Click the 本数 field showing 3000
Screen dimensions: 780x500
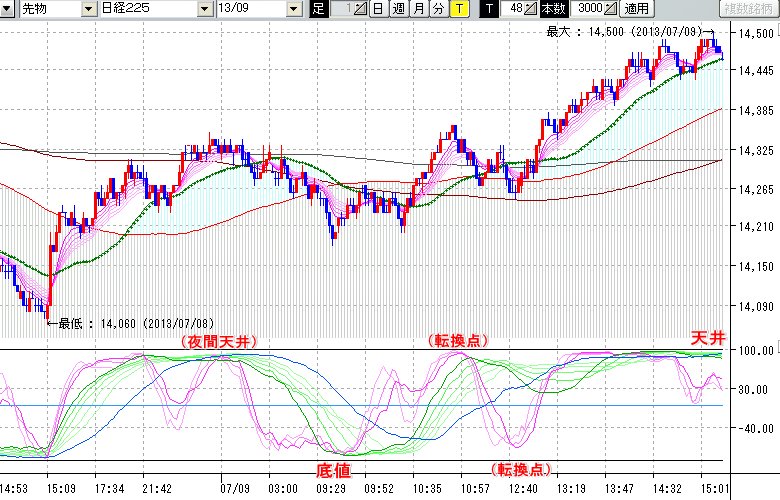tap(586, 9)
